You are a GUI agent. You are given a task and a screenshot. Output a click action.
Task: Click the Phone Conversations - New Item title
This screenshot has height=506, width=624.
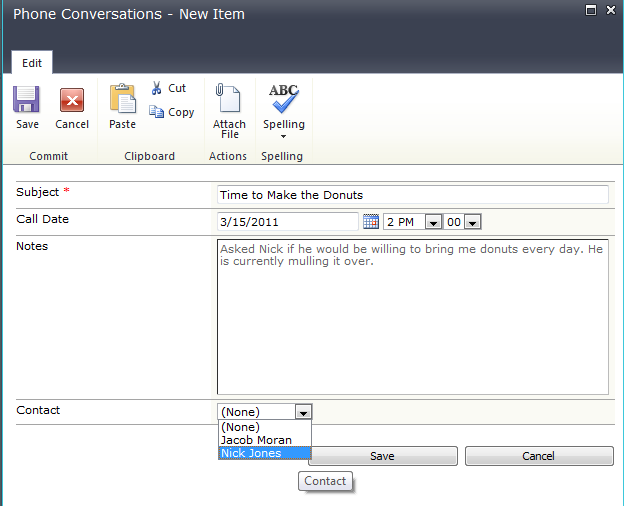pyautogui.click(x=129, y=14)
